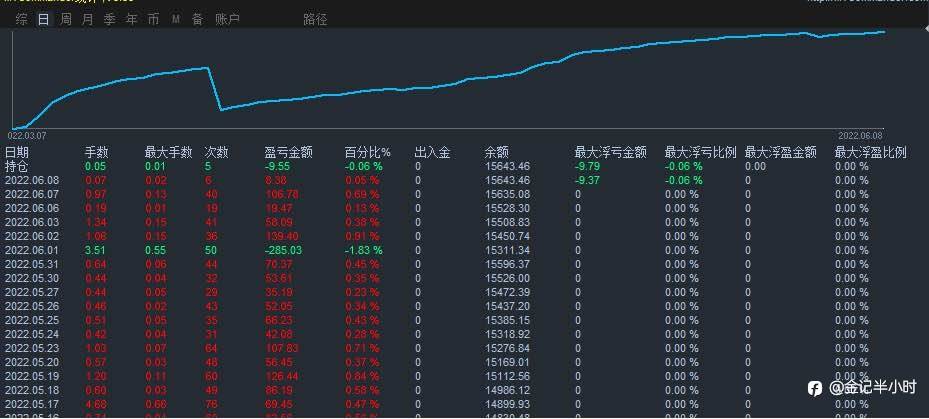Switch to the 周 weekly tab
Image resolution: width=929 pixels, height=419 pixels.
(x=66, y=20)
